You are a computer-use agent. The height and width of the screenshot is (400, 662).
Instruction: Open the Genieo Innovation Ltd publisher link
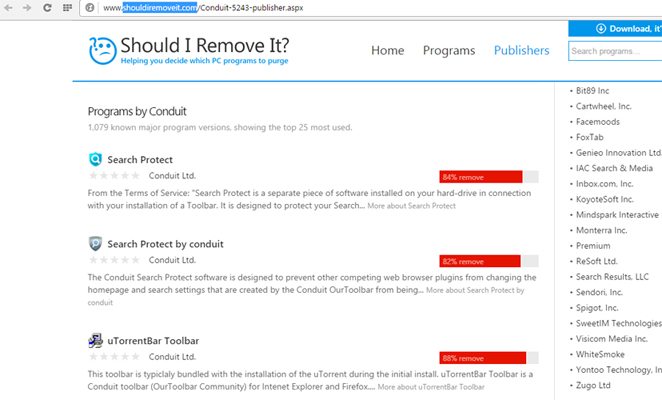[619, 153]
